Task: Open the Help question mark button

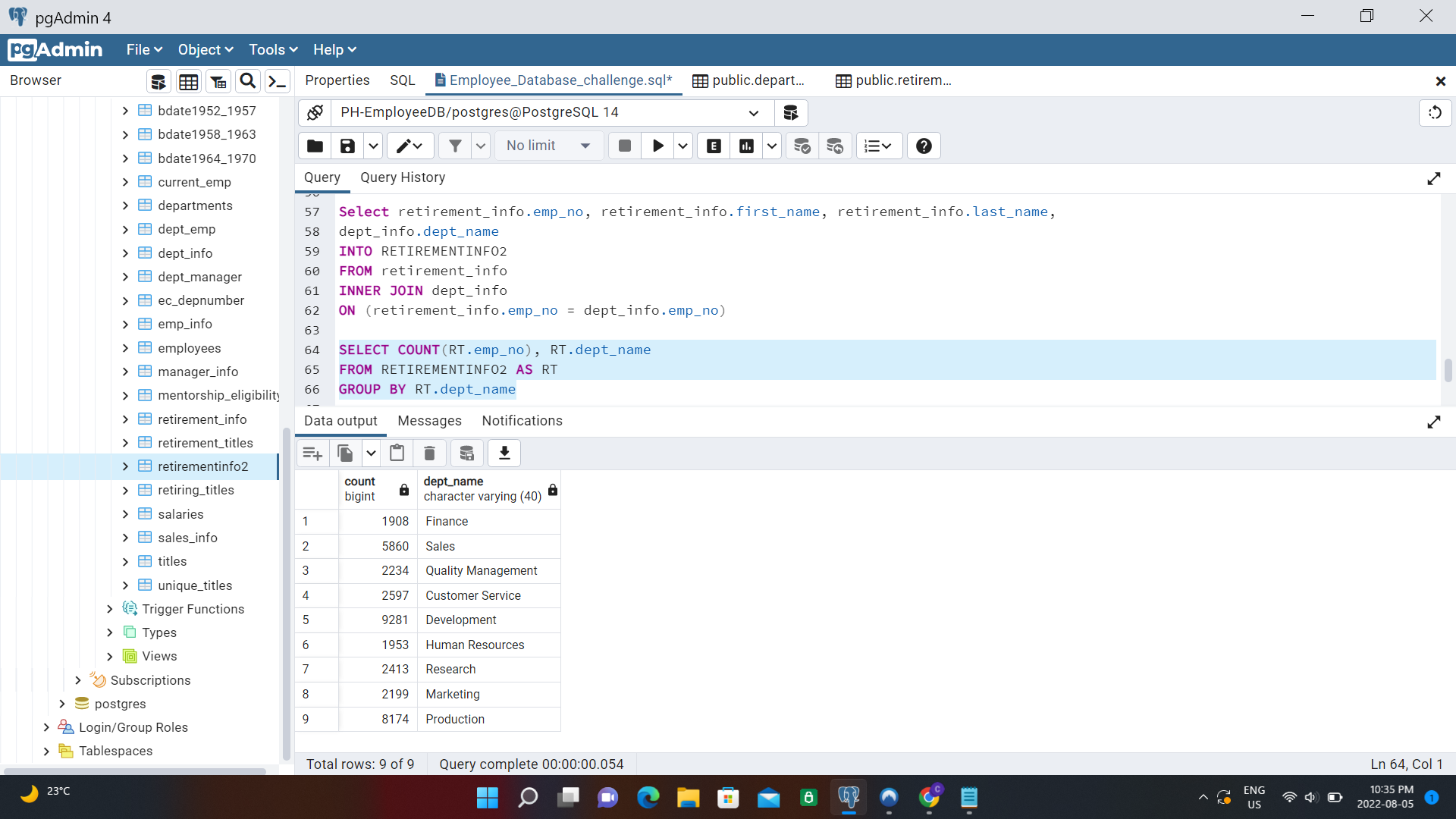Action: (x=923, y=146)
